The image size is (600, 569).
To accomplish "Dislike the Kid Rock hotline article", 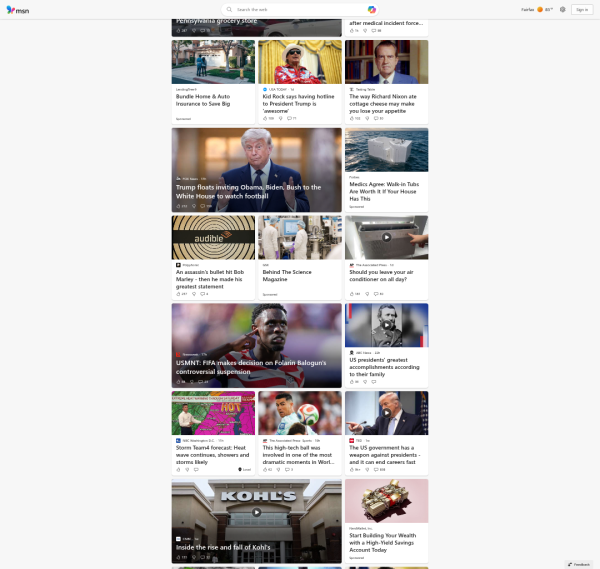I will [280, 119].
